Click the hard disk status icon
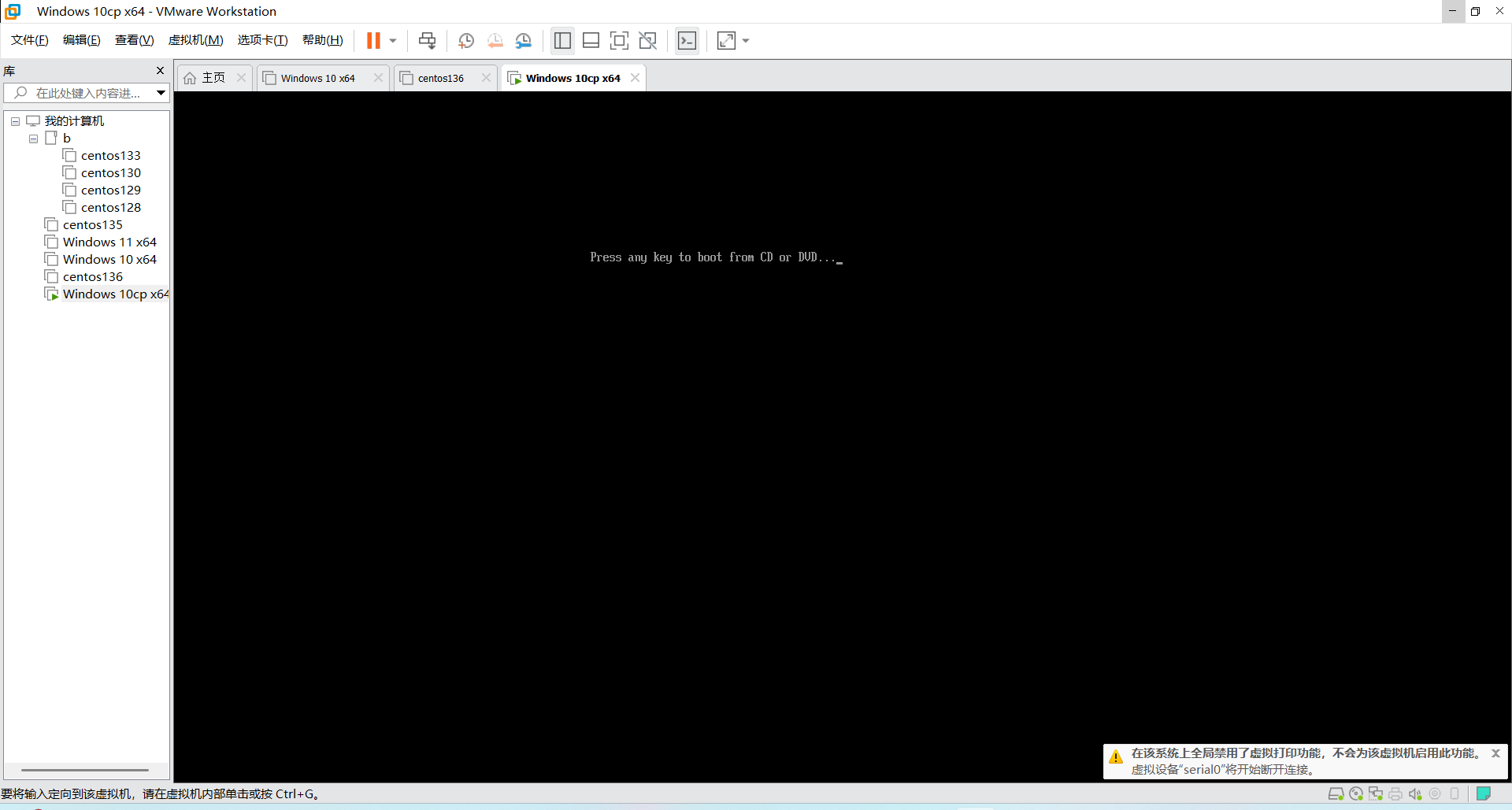The image size is (1512, 810). pos(1336,793)
